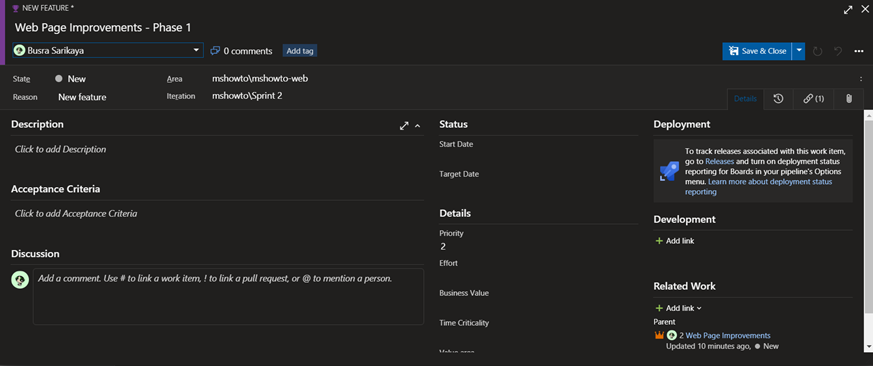
Task: Click the refresh work item icon
Action: click(x=817, y=51)
